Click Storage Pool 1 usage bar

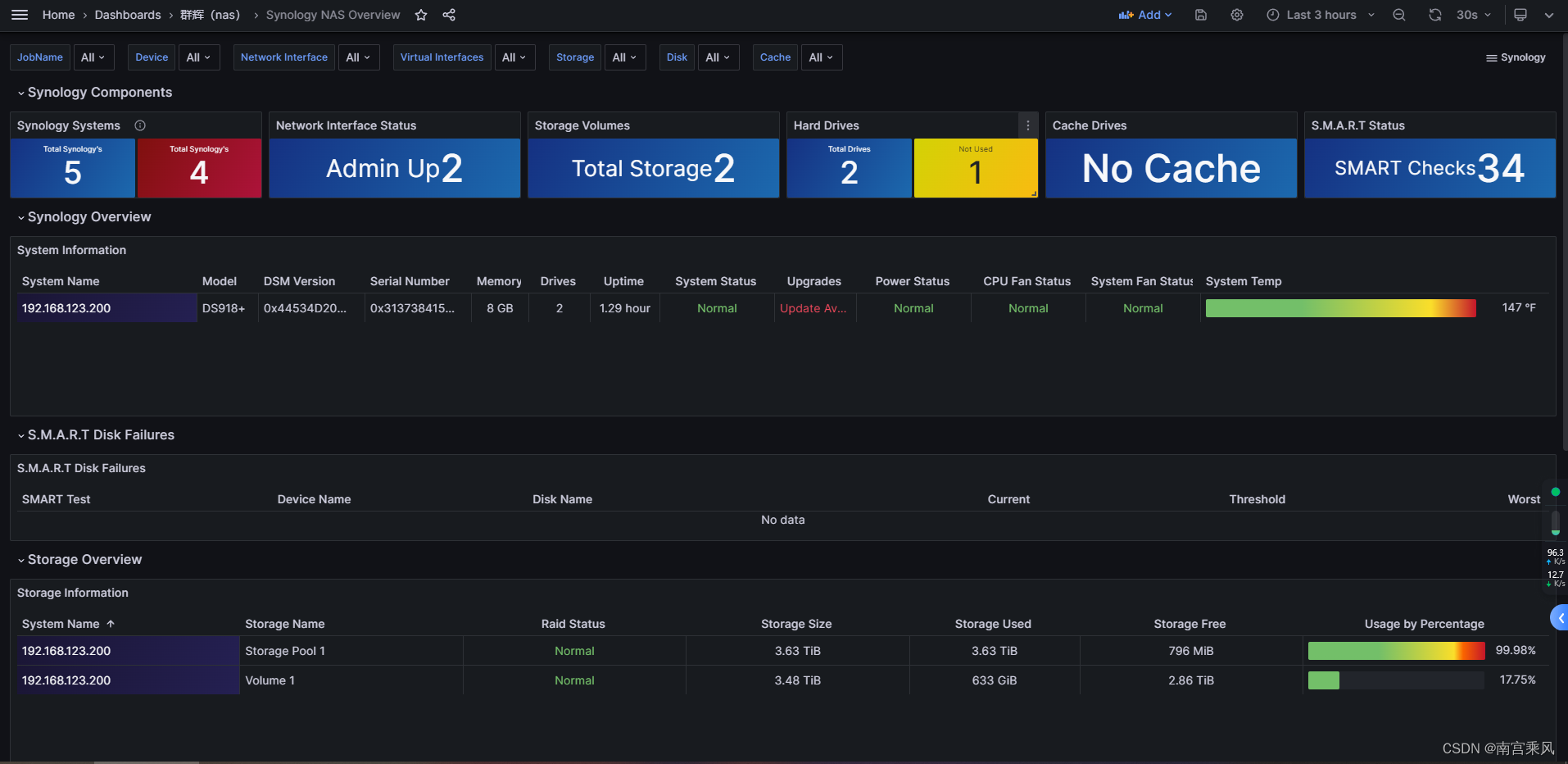coord(1396,651)
